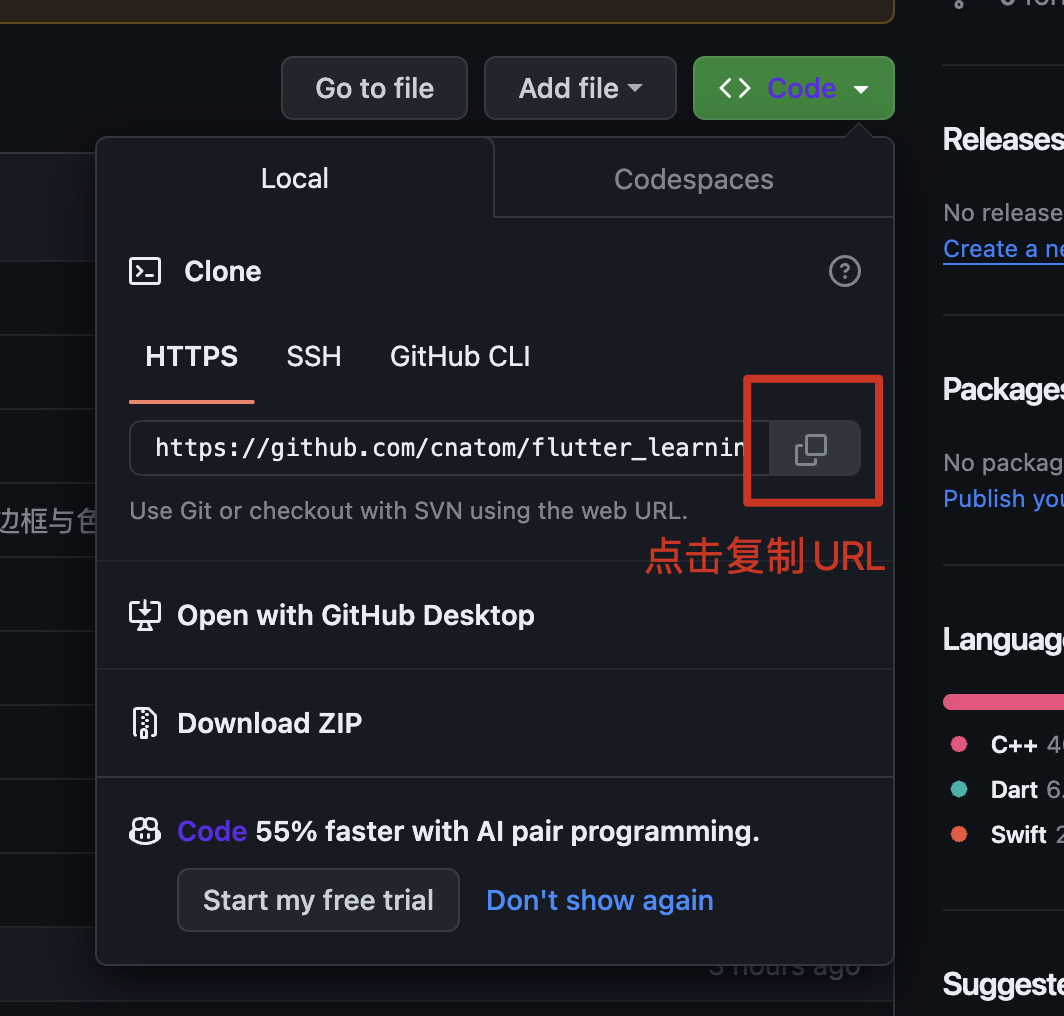Copy the HTTPS clone URL to clipboard
The width and height of the screenshot is (1064, 1016).
[x=814, y=449]
